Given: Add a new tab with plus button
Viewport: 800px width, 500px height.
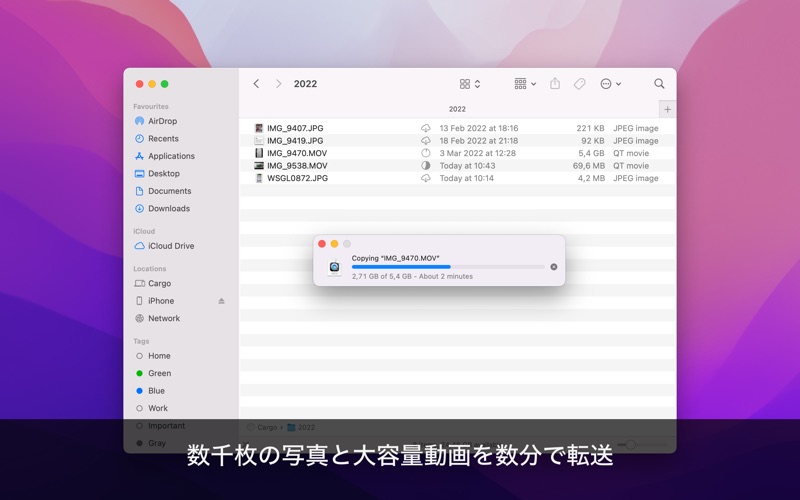Looking at the screenshot, I should tap(667, 109).
